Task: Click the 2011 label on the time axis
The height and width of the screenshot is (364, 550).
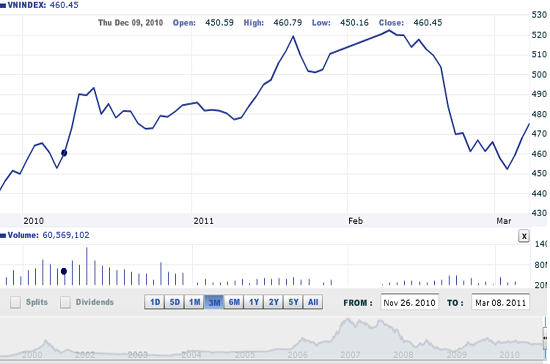Action: 203,221
